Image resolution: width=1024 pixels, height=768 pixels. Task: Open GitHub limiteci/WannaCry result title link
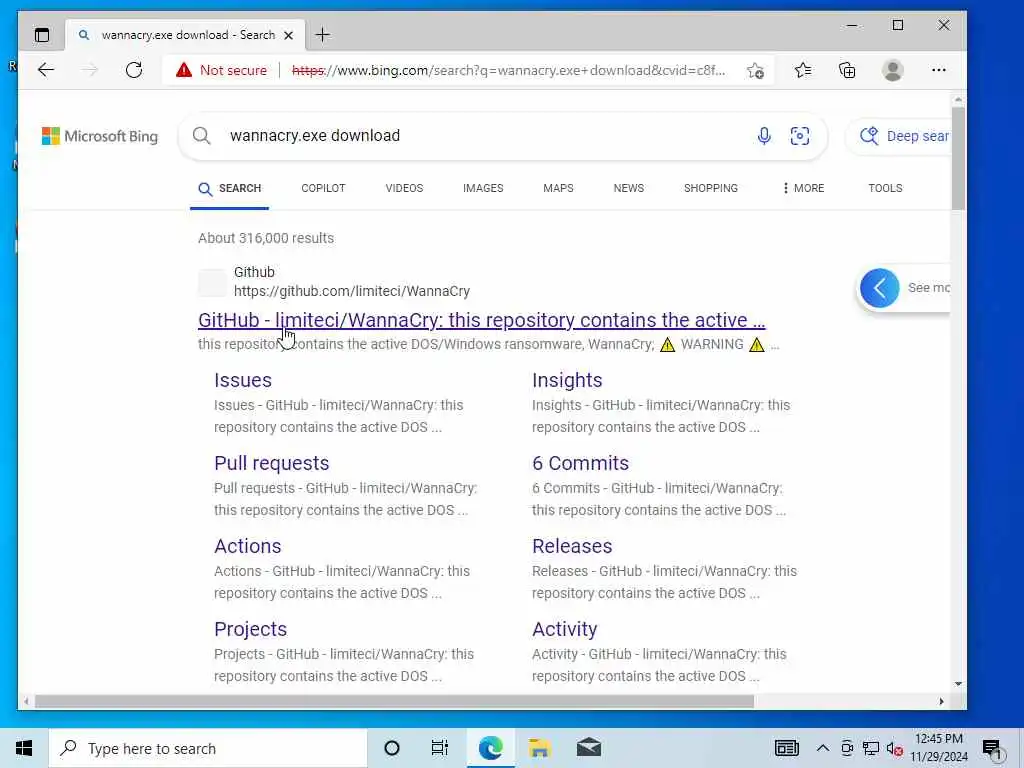(481, 320)
